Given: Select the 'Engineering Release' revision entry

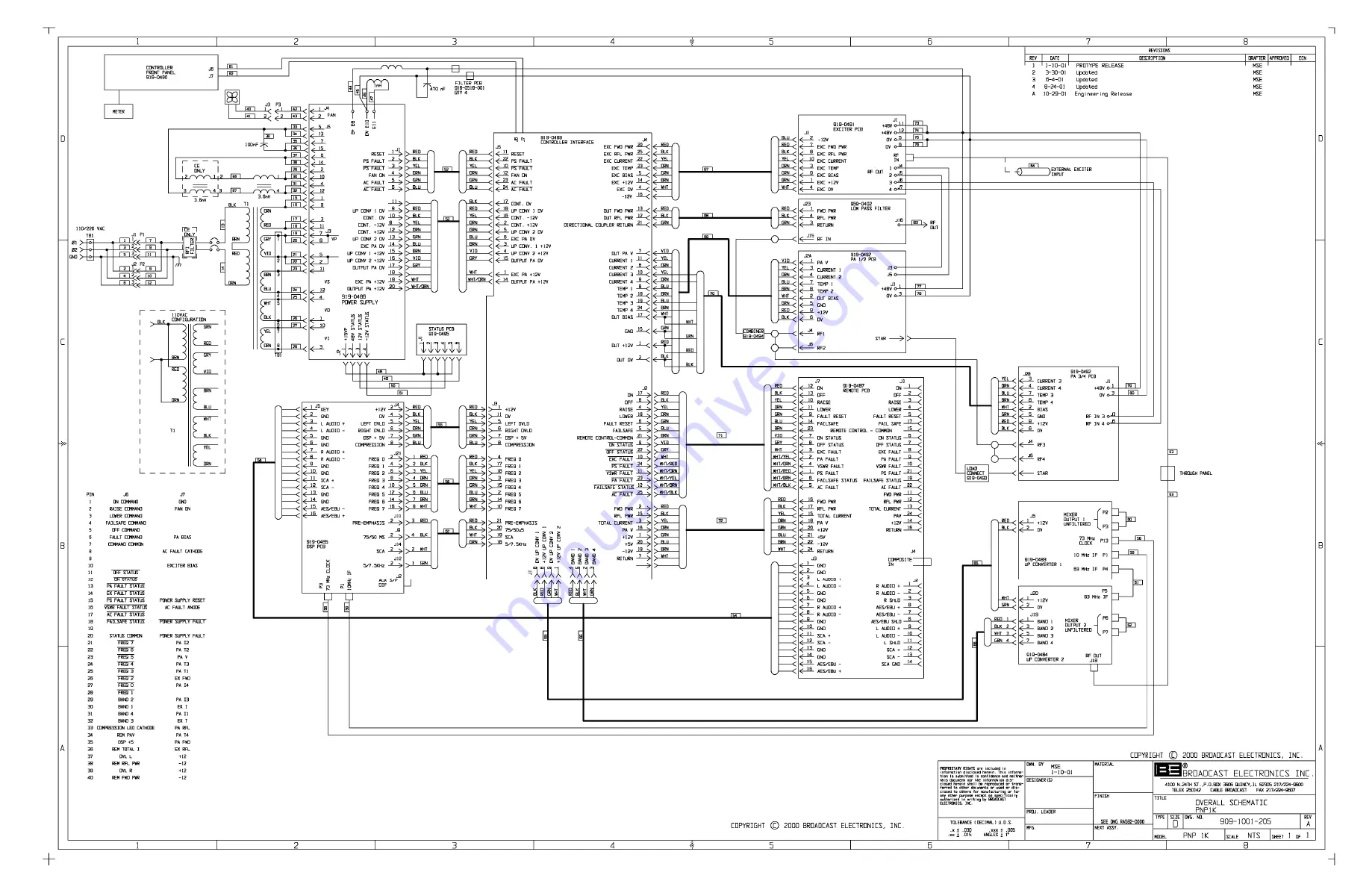Looking at the screenshot, I should point(1103,94).
